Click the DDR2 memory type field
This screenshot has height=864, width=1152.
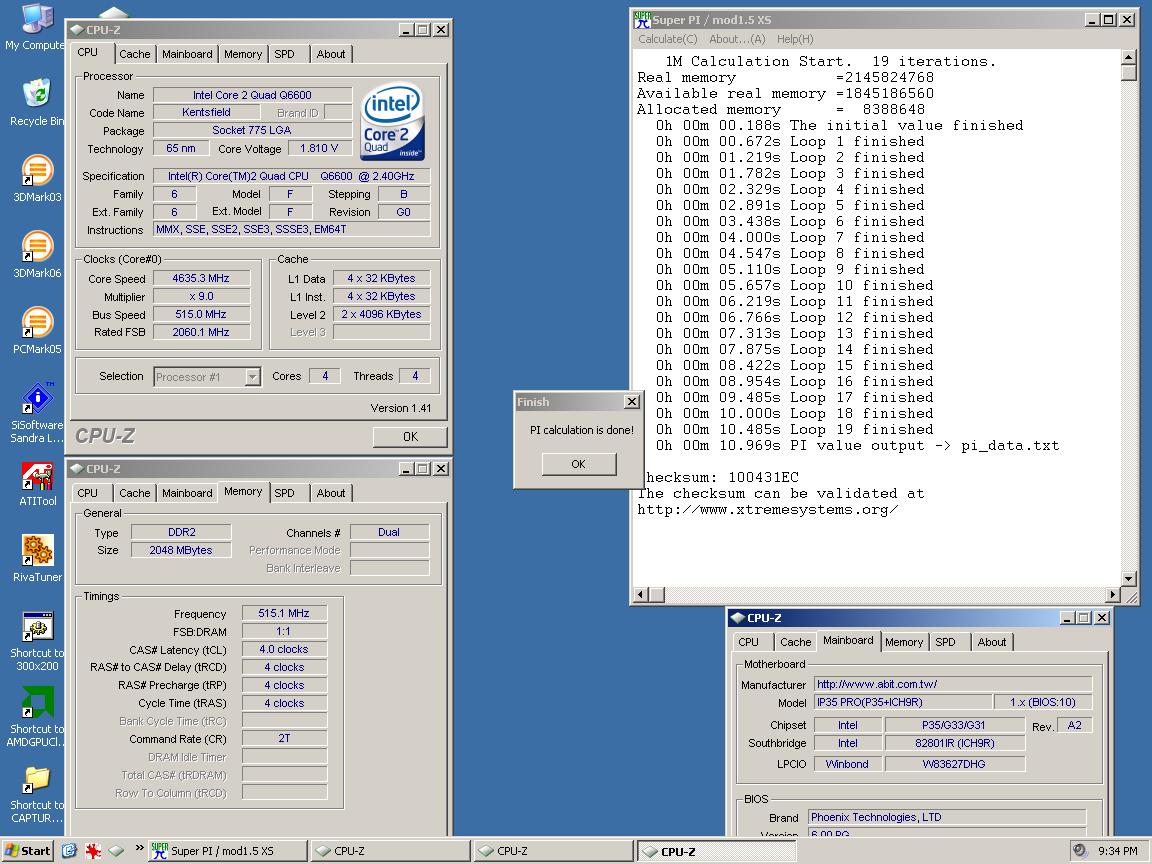(x=181, y=533)
